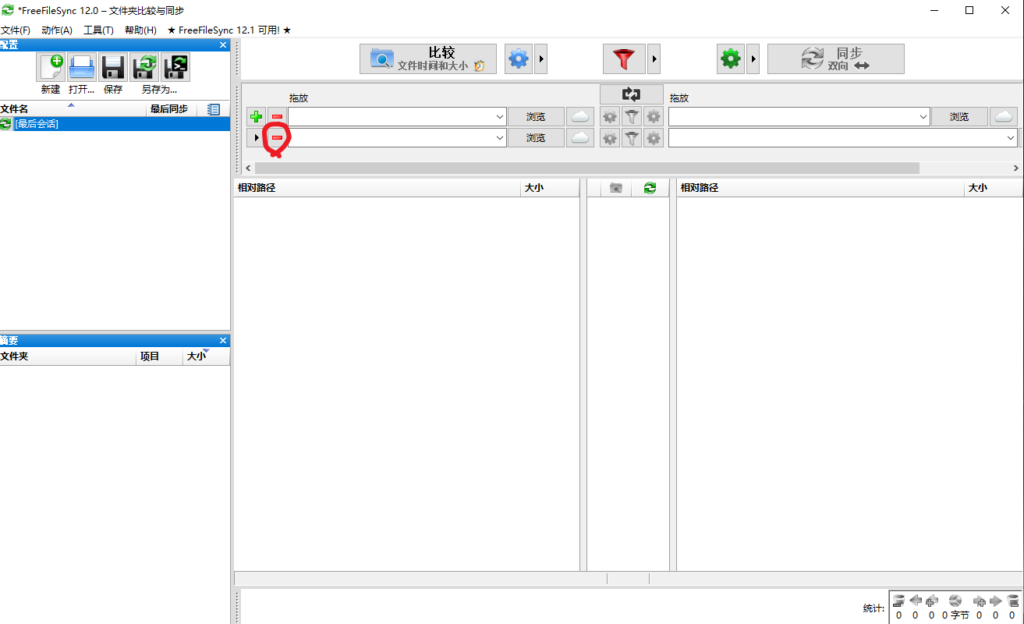The width and height of the screenshot is (1024, 624).
Task: Expand arrow beside red filter funnel
Action: click(654, 59)
